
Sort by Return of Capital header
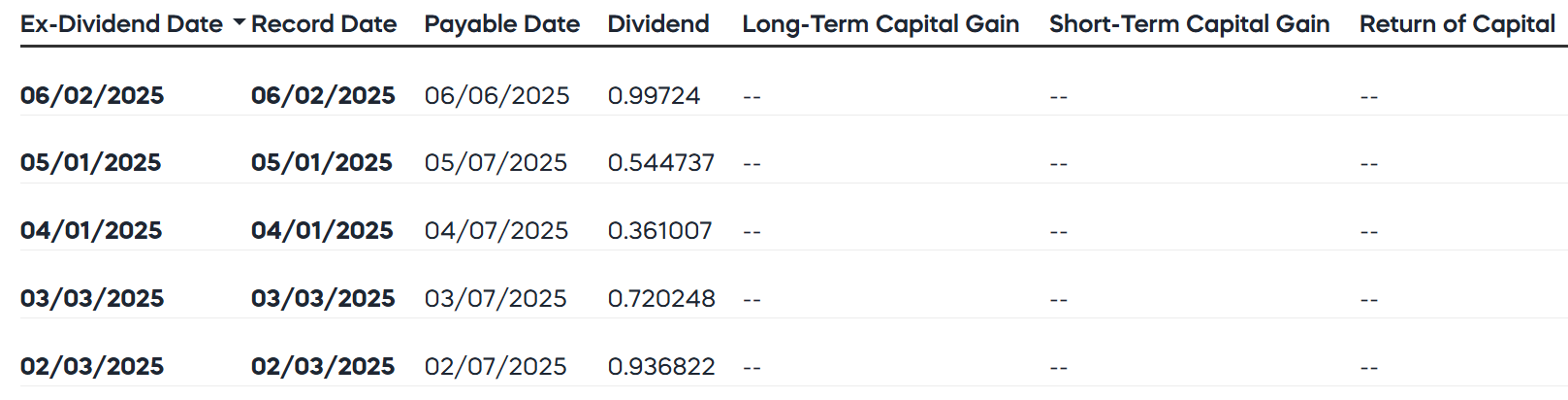pyautogui.click(x=1456, y=24)
